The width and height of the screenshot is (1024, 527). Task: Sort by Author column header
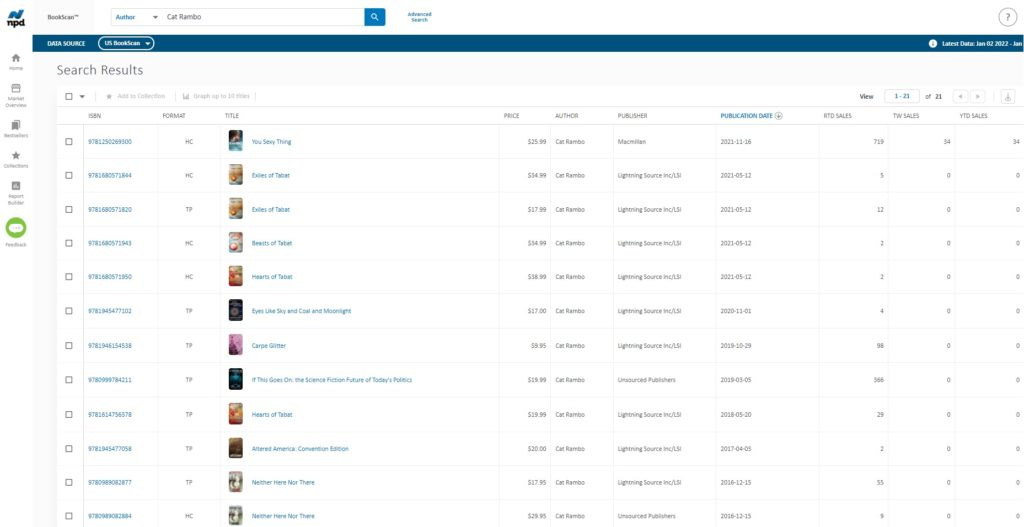pos(566,116)
